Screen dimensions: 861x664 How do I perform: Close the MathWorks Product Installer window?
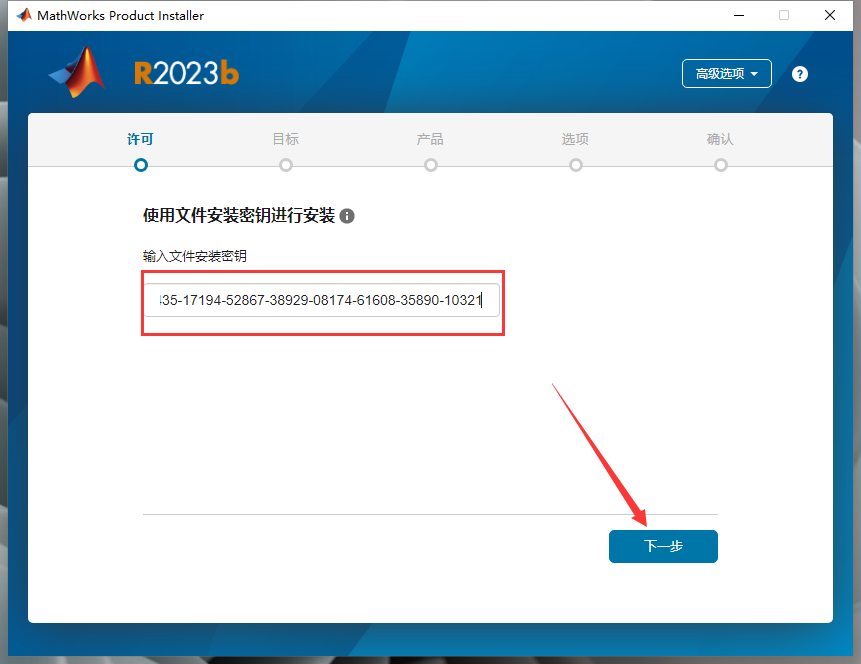[x=830, y=15]
